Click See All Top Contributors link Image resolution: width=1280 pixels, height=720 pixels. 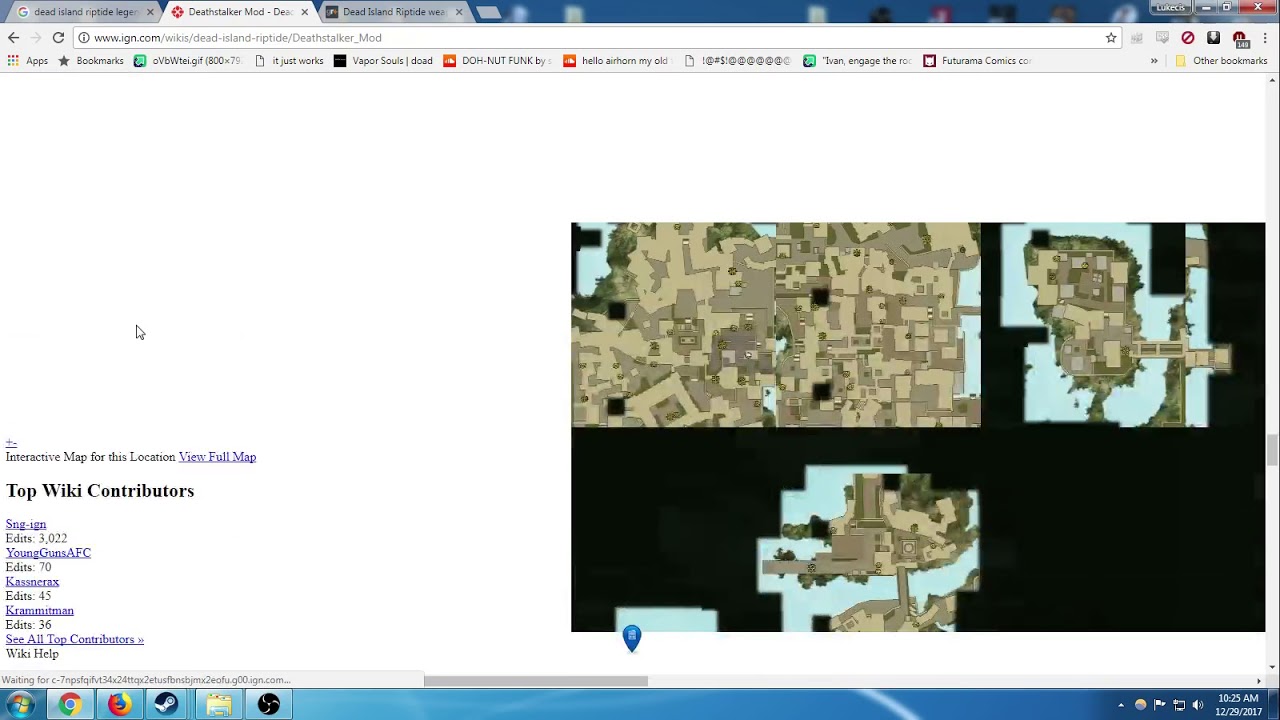click(x=75, y=640)
